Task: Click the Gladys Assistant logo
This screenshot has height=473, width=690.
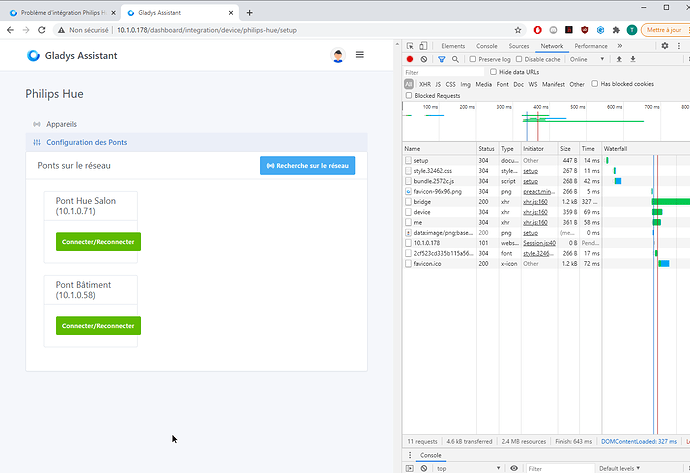Action: 72,55
